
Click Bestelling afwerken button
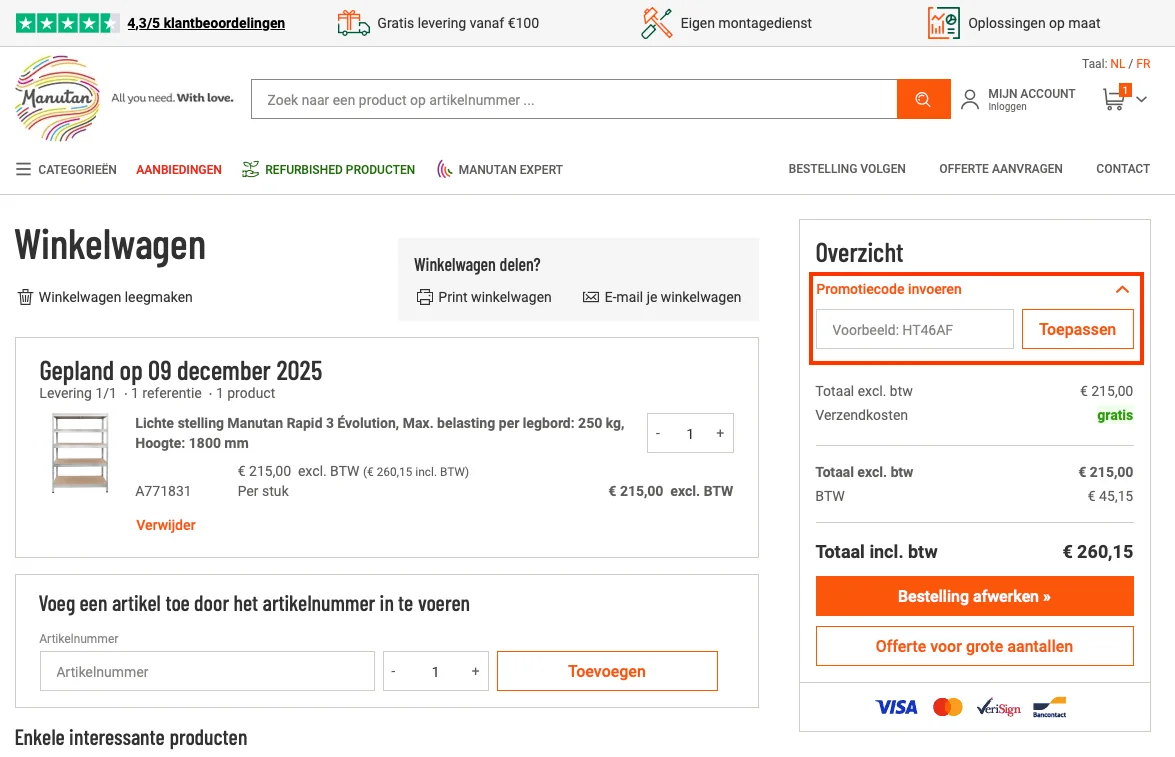[974, 596]
